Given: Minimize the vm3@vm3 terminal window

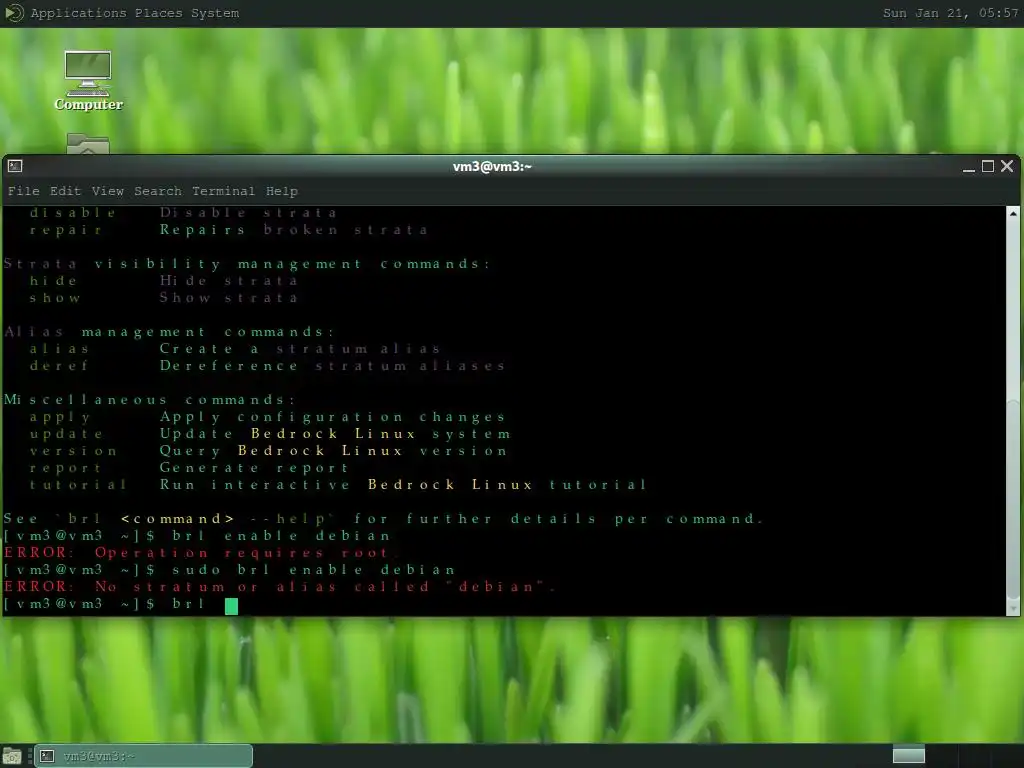Looking at the screenshot, I should [969, 167].
